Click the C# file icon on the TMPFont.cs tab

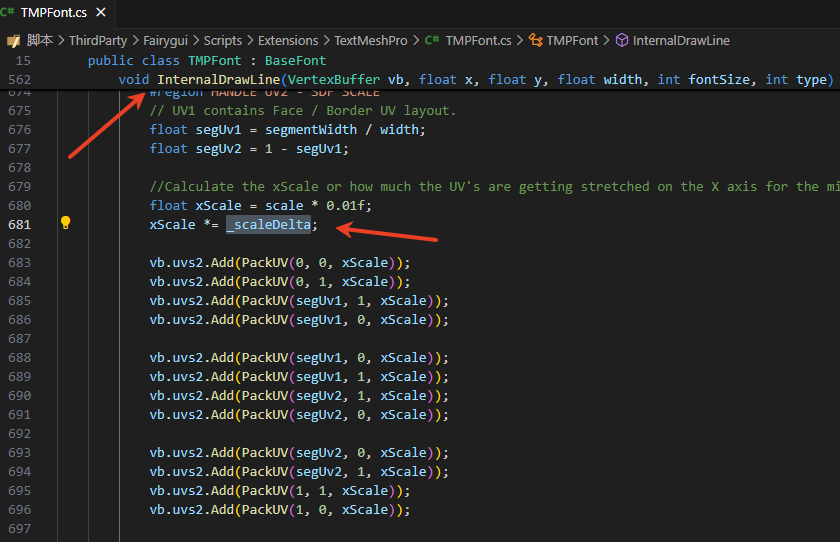coord(11,12)
